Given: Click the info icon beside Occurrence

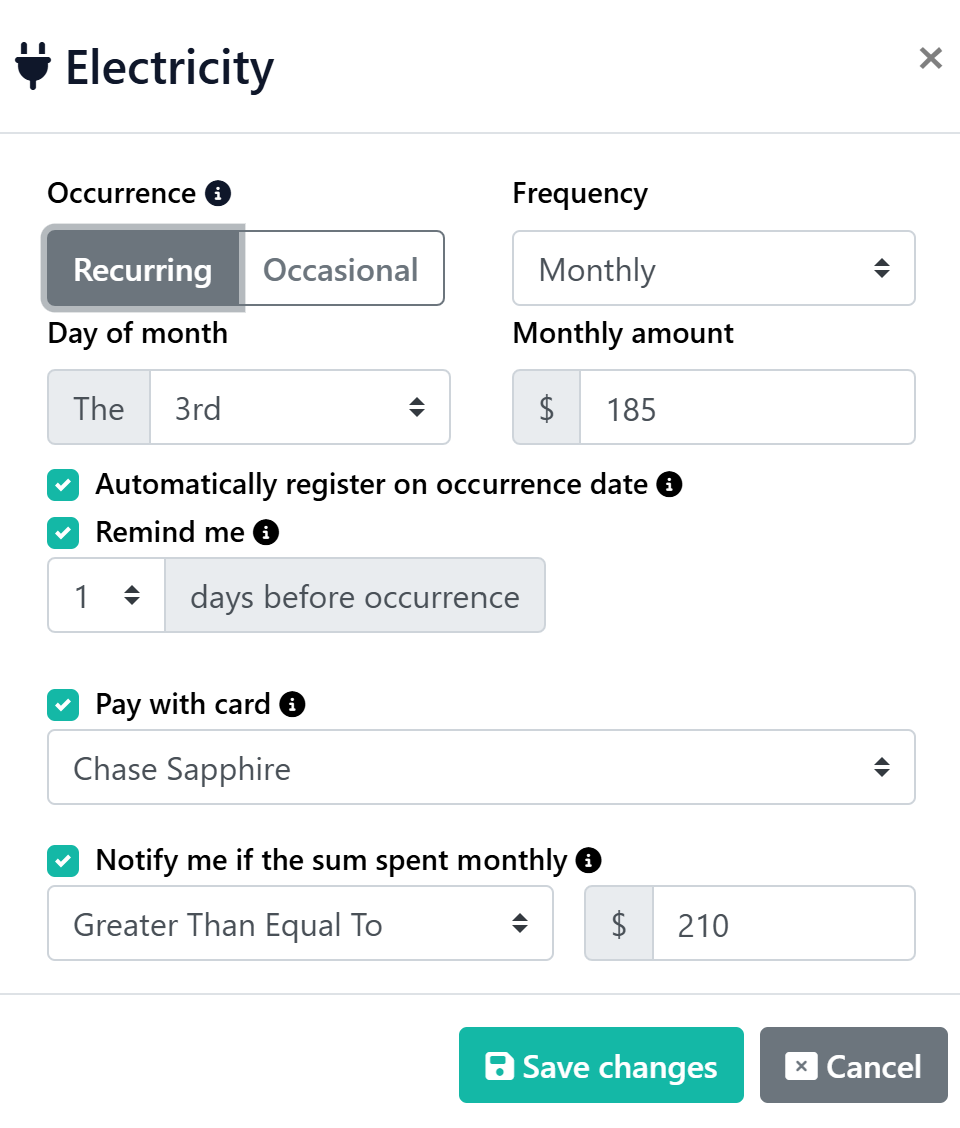Looking at the screenshot, I should [218, 193].
